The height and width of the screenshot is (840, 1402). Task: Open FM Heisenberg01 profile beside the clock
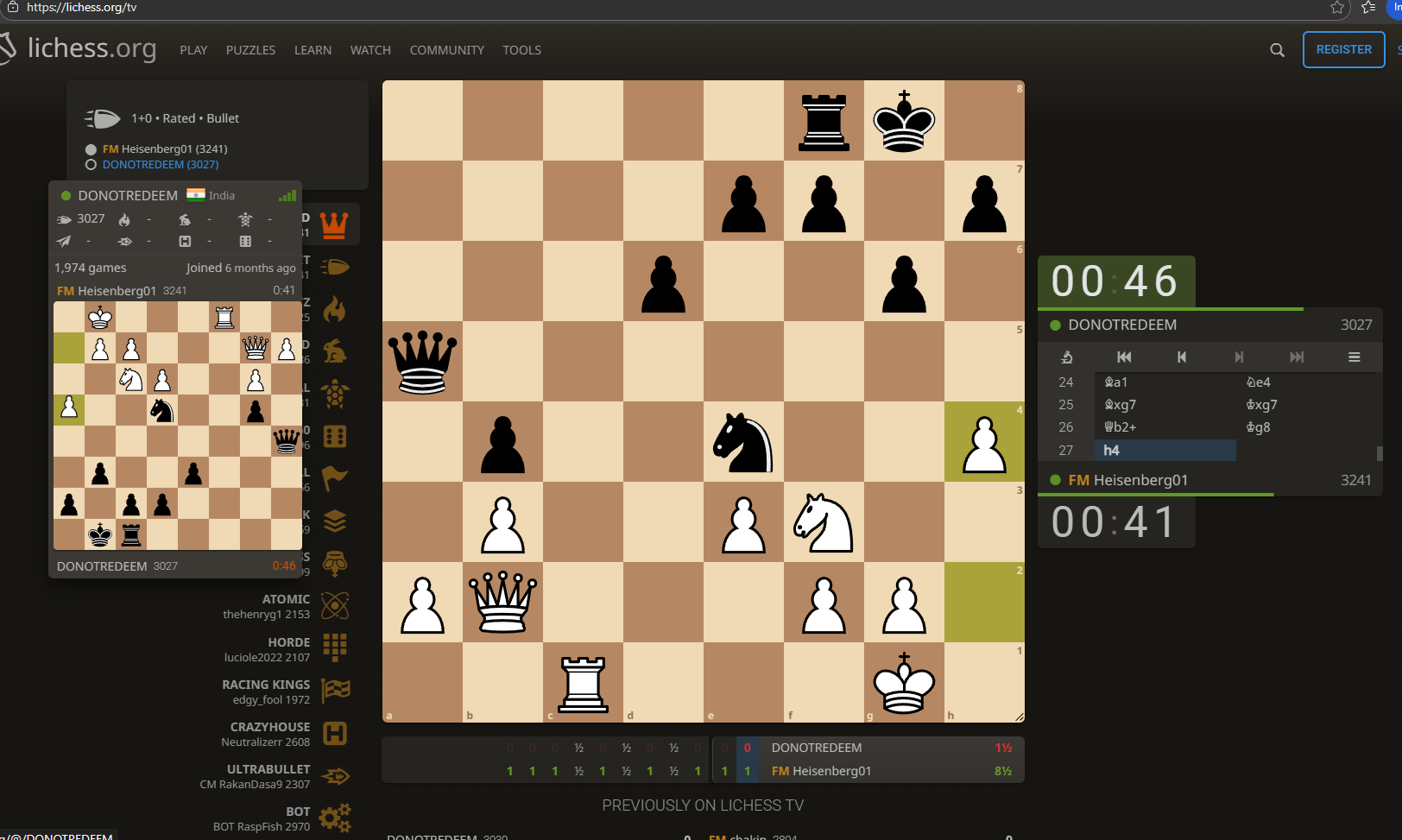tap(1127, 480)
